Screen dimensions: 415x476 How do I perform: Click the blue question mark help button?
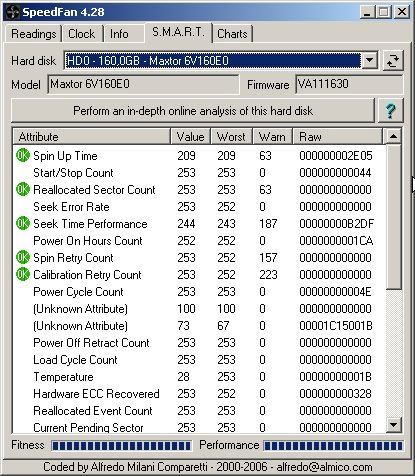(390, 111)
